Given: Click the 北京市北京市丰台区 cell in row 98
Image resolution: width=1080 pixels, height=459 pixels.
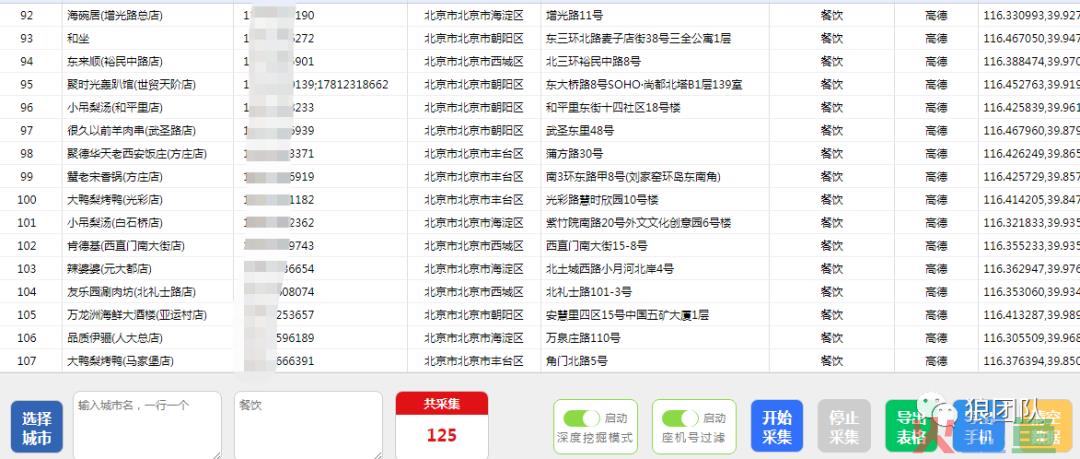Looking at the screenshot, I should pos(474,154).
